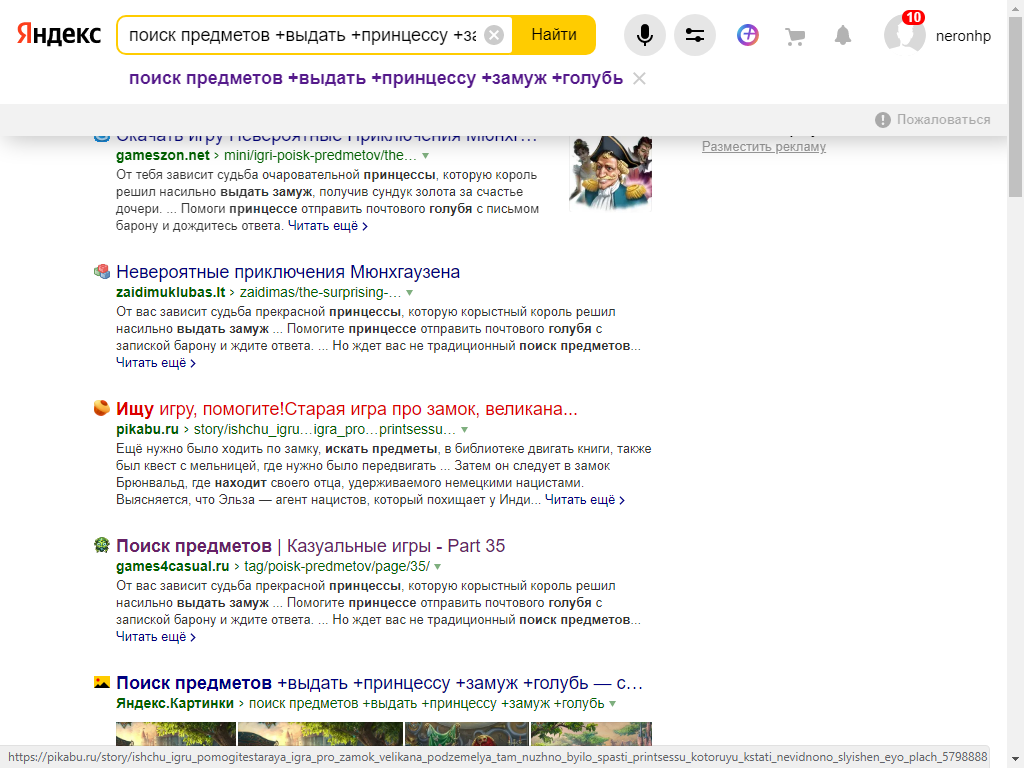Click Читать ещё in zaidimuklubas.lt result
This screenshot has width=1024, height=768.
155,363
